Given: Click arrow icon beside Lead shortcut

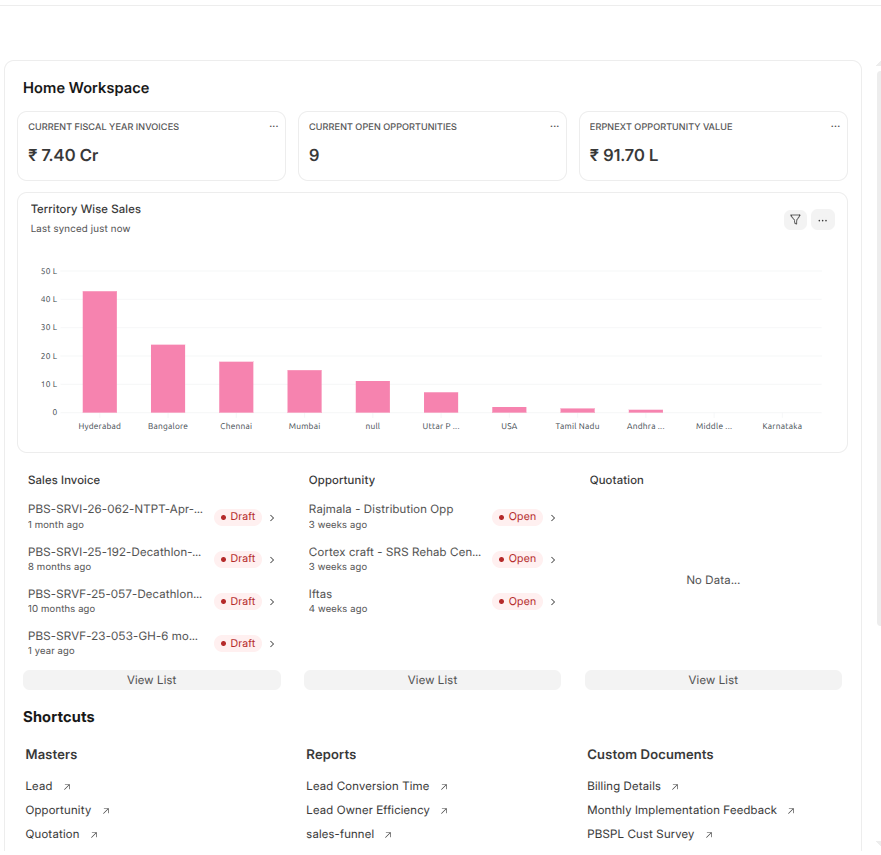Looking at the screenshot, I should point(67,786).
